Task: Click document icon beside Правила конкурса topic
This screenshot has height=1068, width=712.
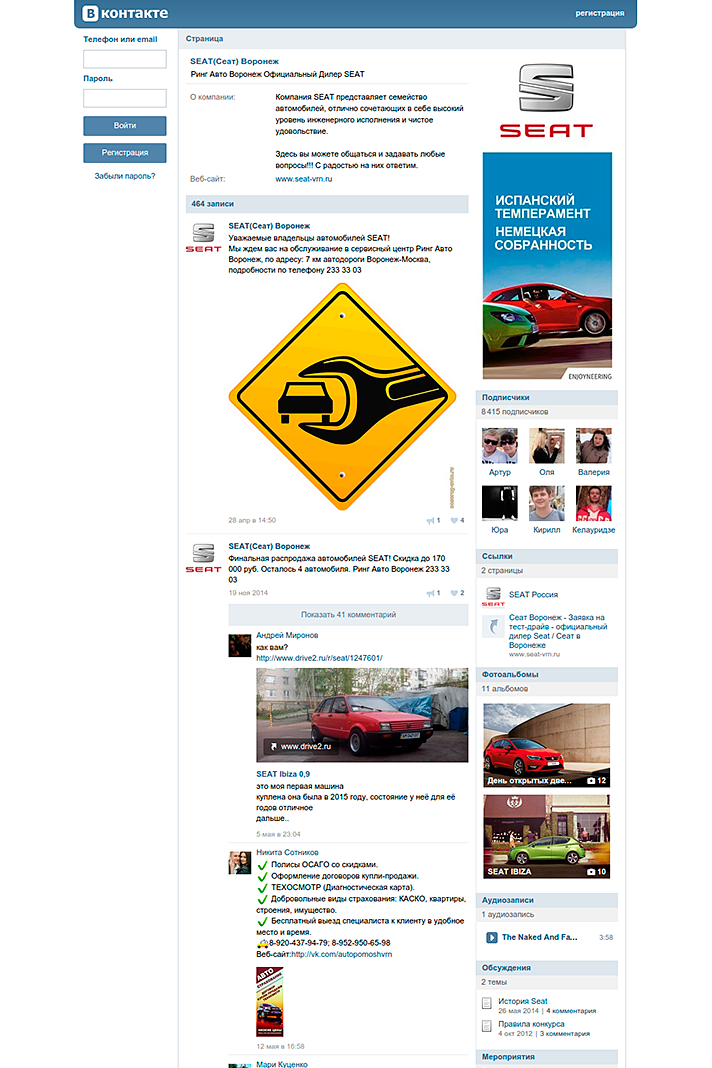Action: tap(487, 1026)
